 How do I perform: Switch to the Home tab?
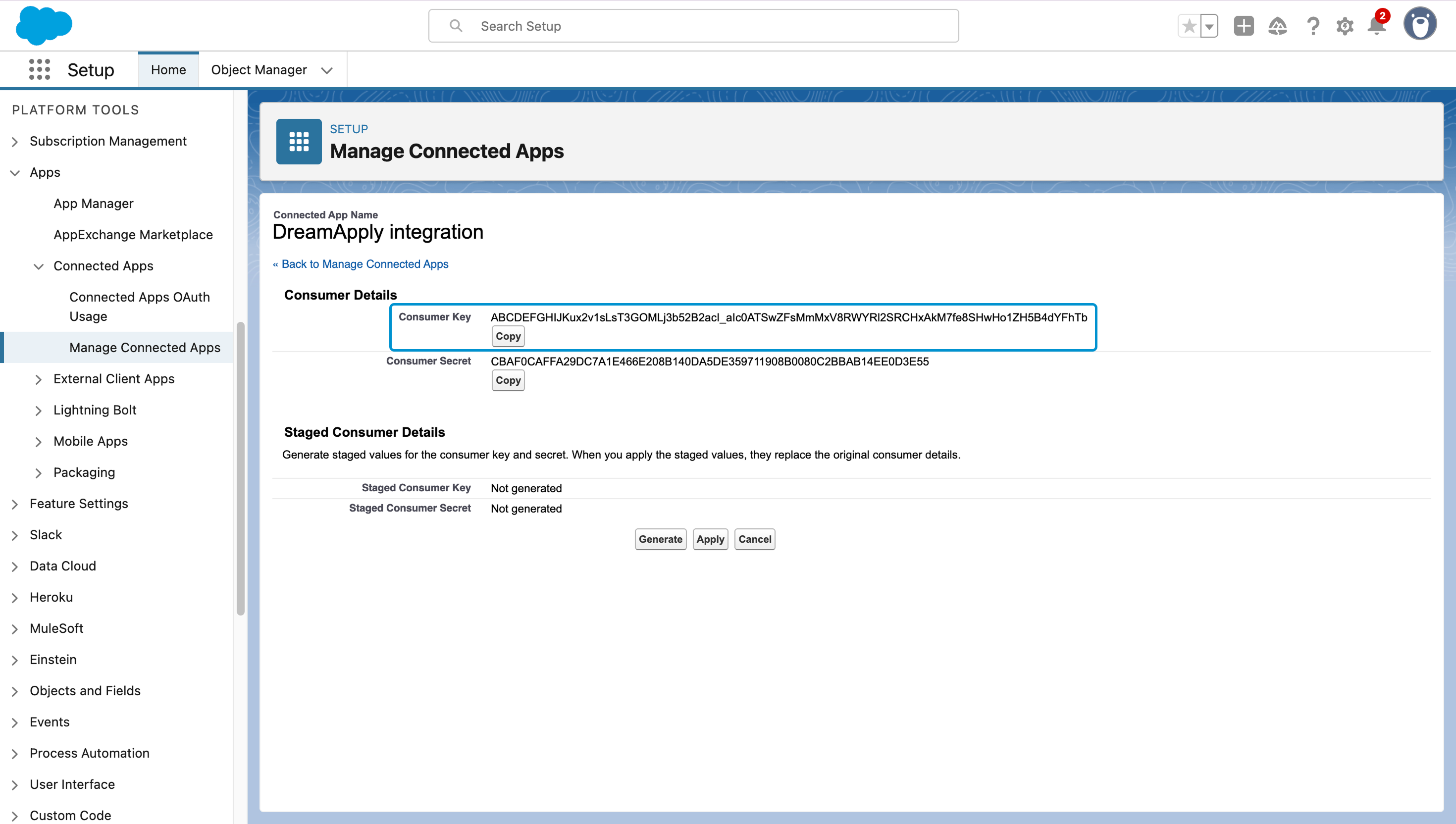[x=168, y=70]
